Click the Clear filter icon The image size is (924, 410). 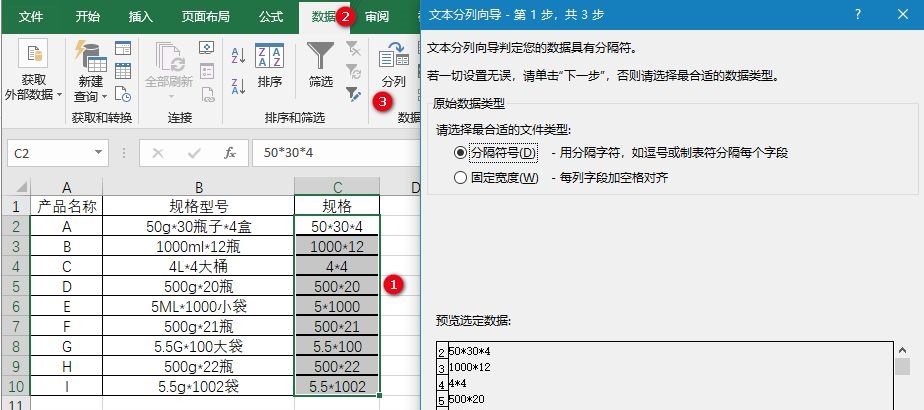coord(353,48)
